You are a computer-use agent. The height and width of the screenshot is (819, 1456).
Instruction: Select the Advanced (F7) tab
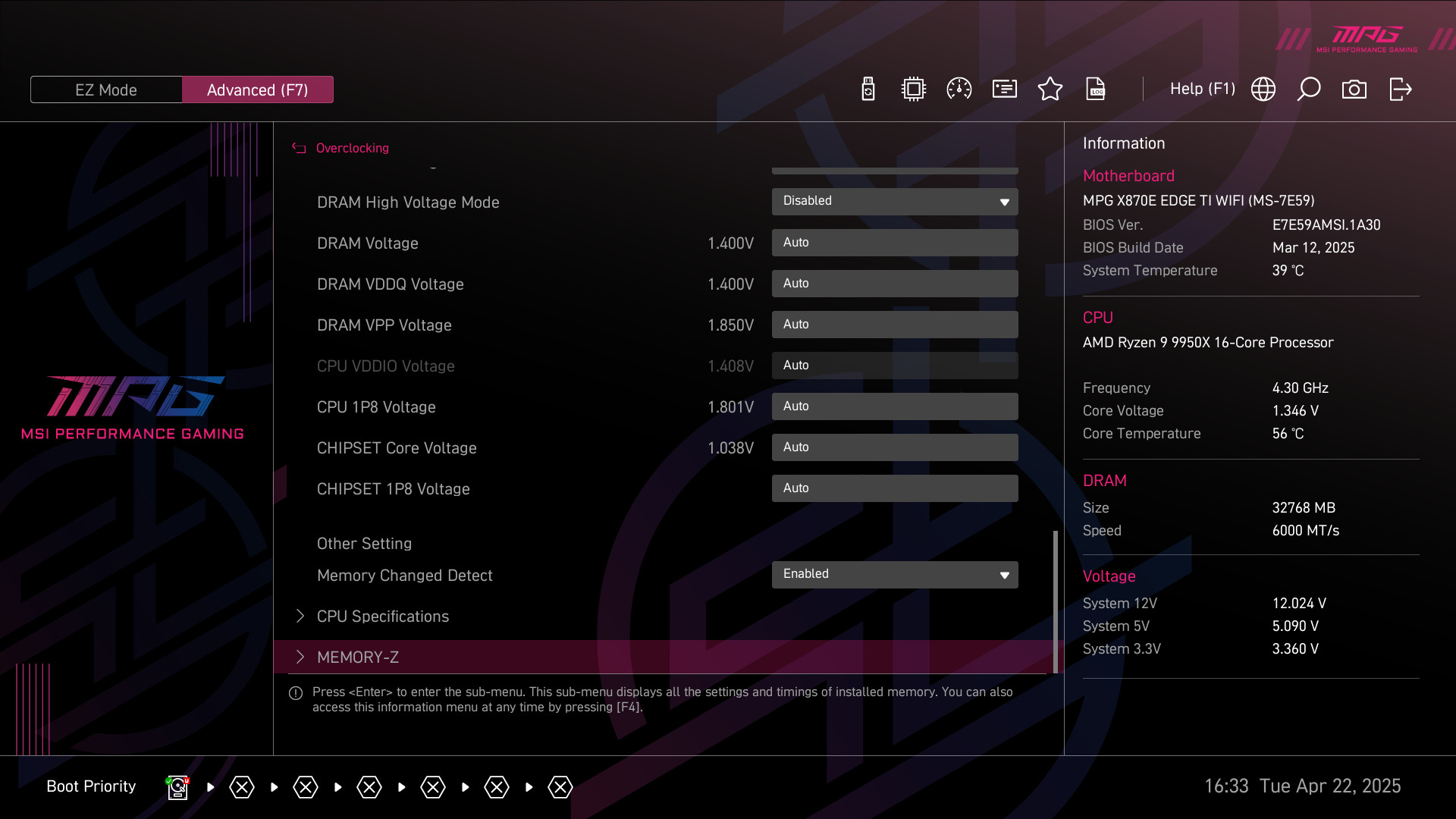point(258,89)
